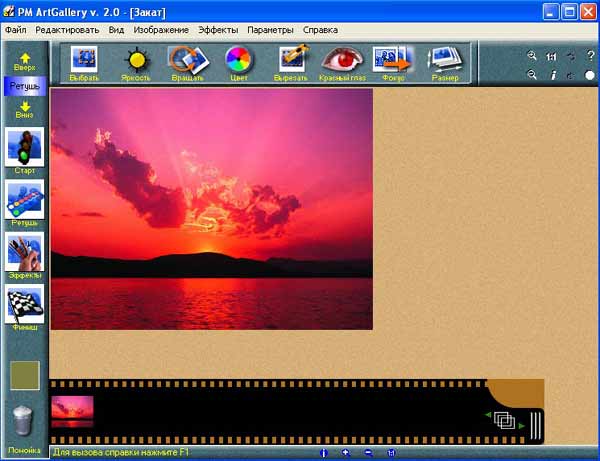The image size is (600, 461).
Task: Open the Изображение menu
Action: click(161, 30)
